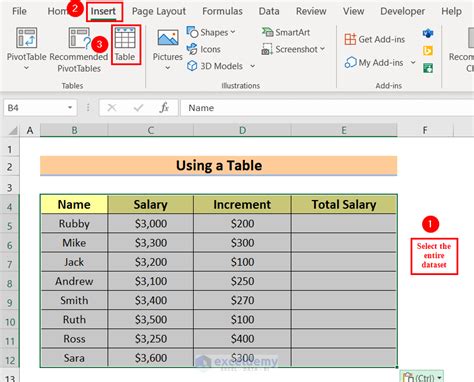474x382 pixels.
Task: Click the formula bar containing Name
Action: pyautogui.click(x=327, y=108)
